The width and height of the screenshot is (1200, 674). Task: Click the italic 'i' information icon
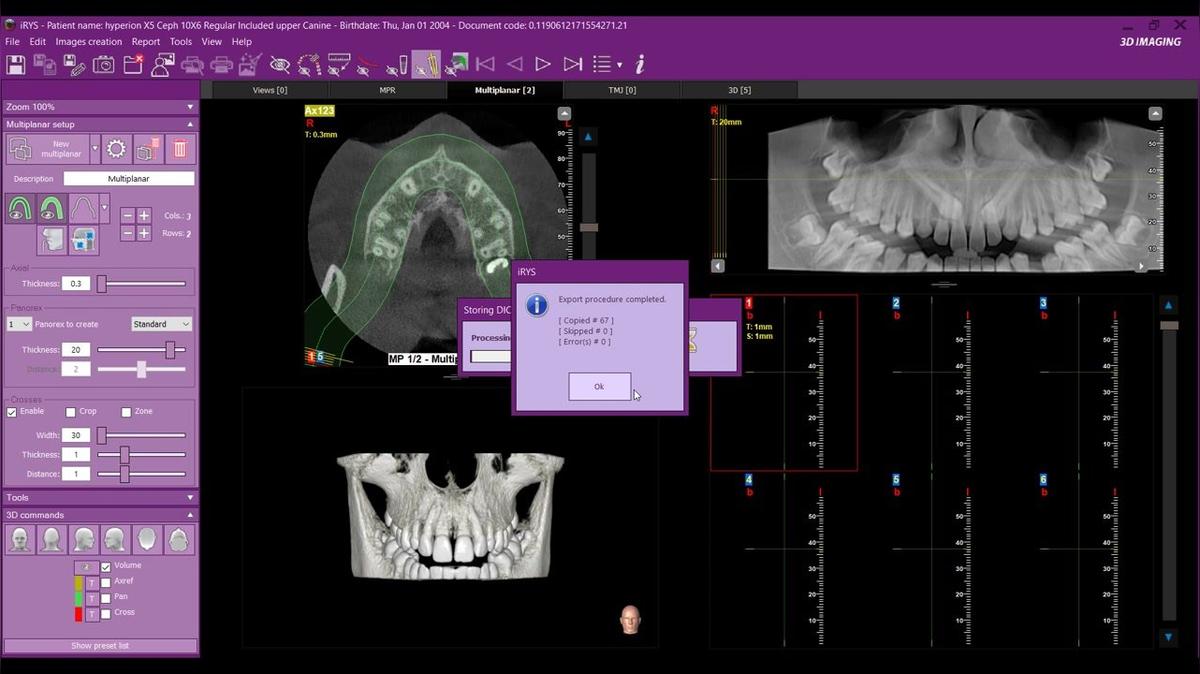point(640,64)
